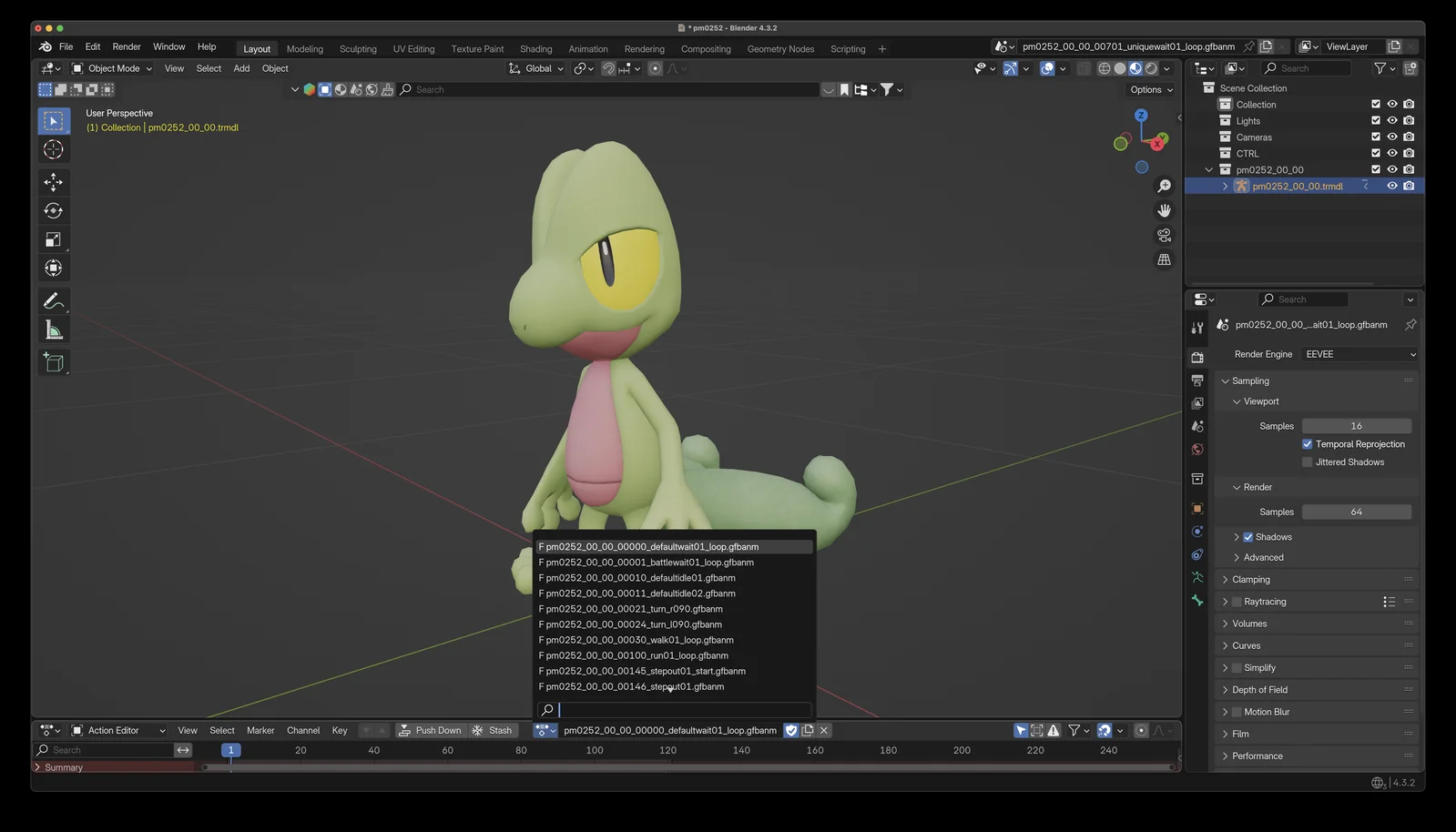The image size is (1456, 832).
Task: Open the Render menu
Action: [x=127, y=46]
